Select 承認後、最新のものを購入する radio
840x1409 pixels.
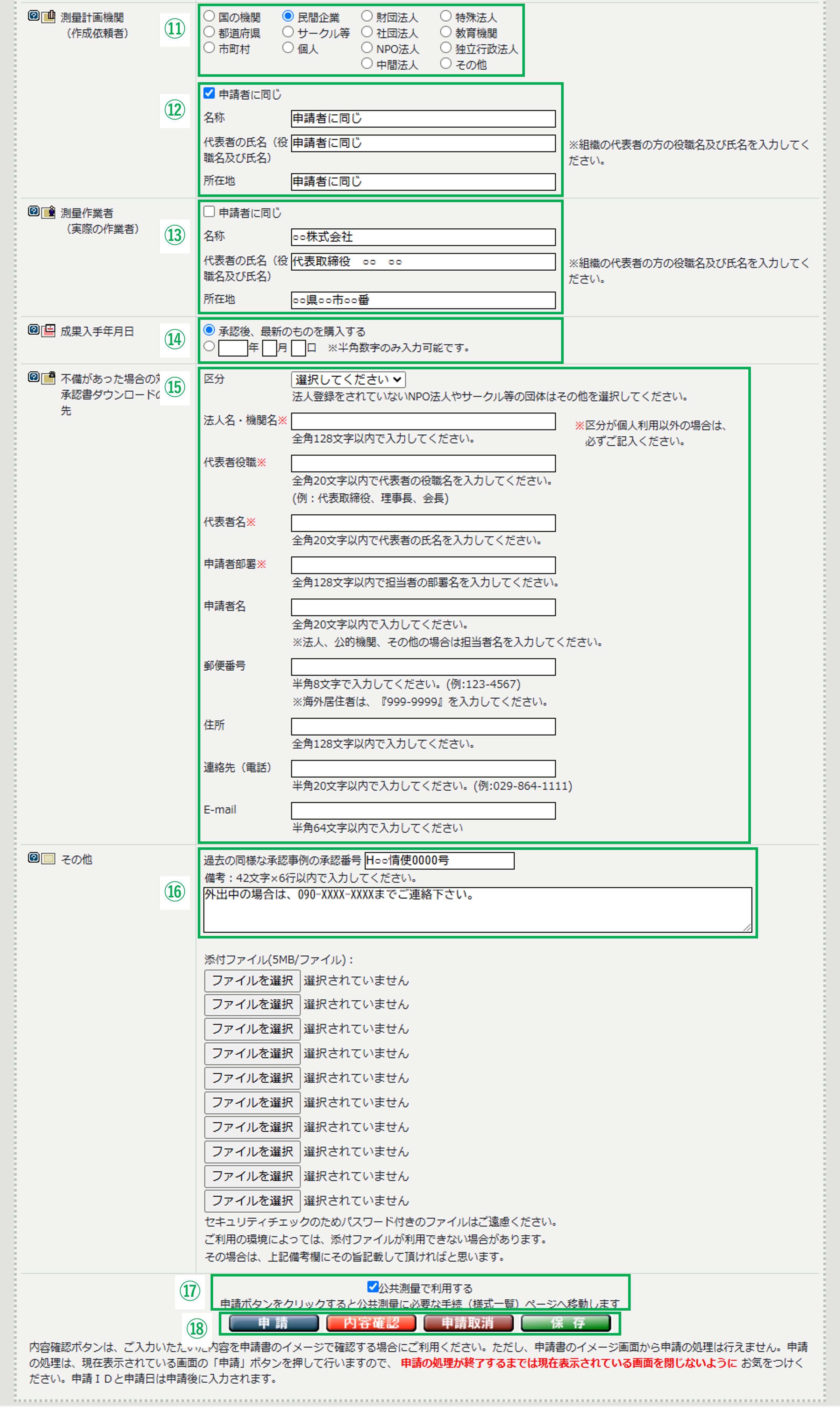click(209, 330)
